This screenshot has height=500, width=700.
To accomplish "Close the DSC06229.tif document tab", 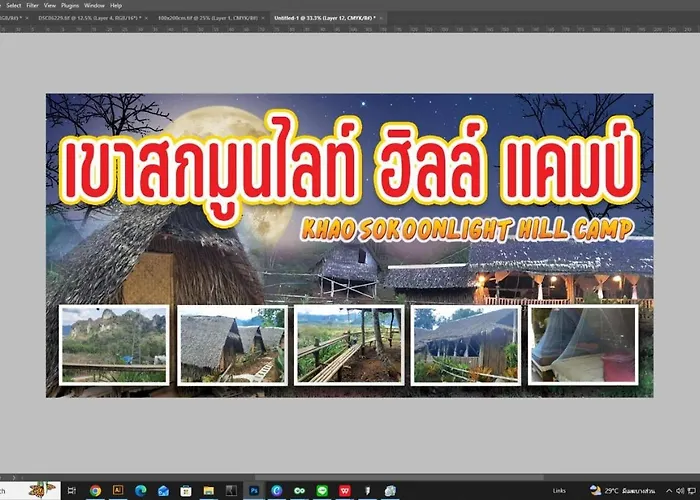I will pyautogui.click(x=146, y=18).
